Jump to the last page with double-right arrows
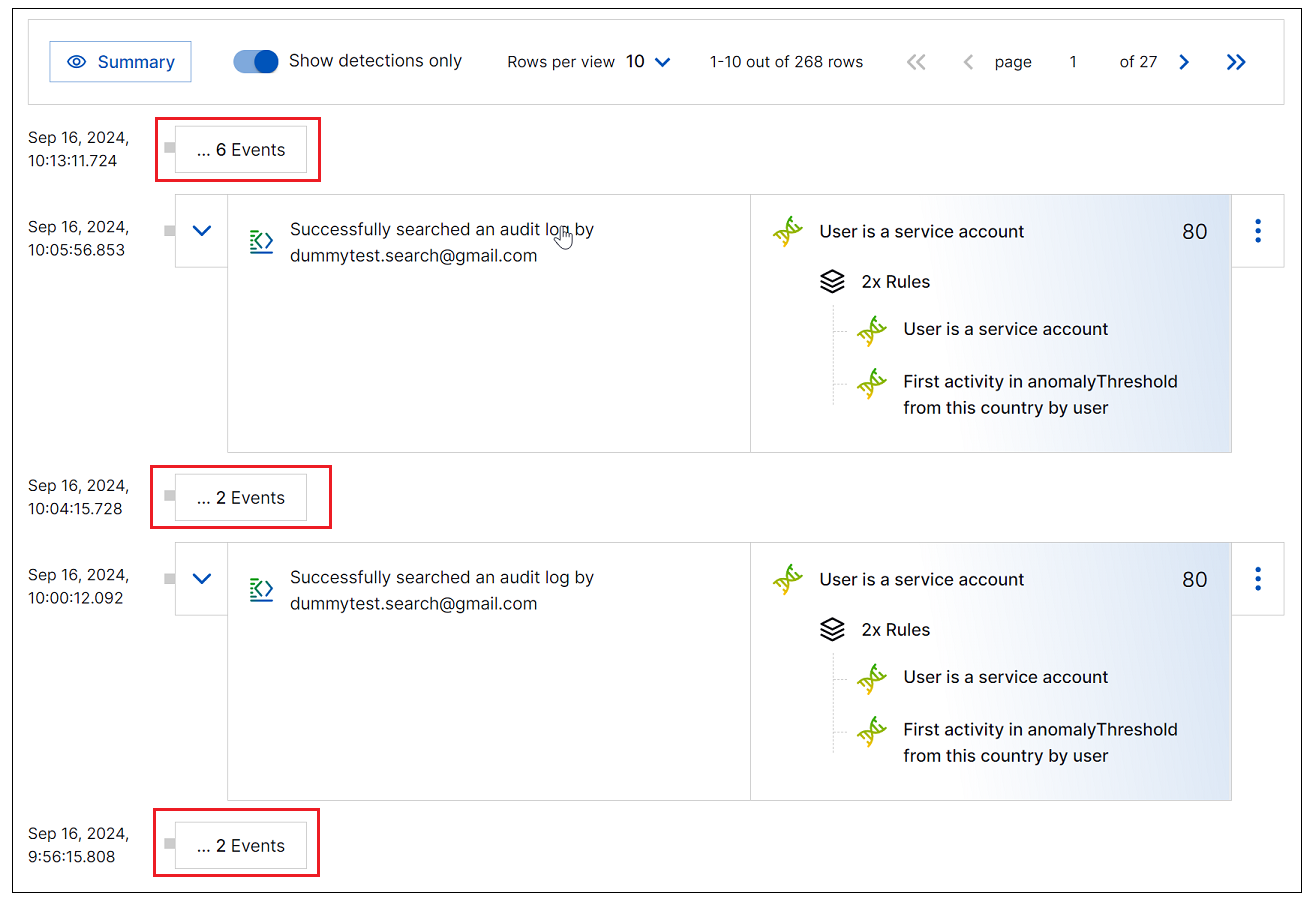The height and width of the screenshot is (902, 1313). [x=1236, y=62]
